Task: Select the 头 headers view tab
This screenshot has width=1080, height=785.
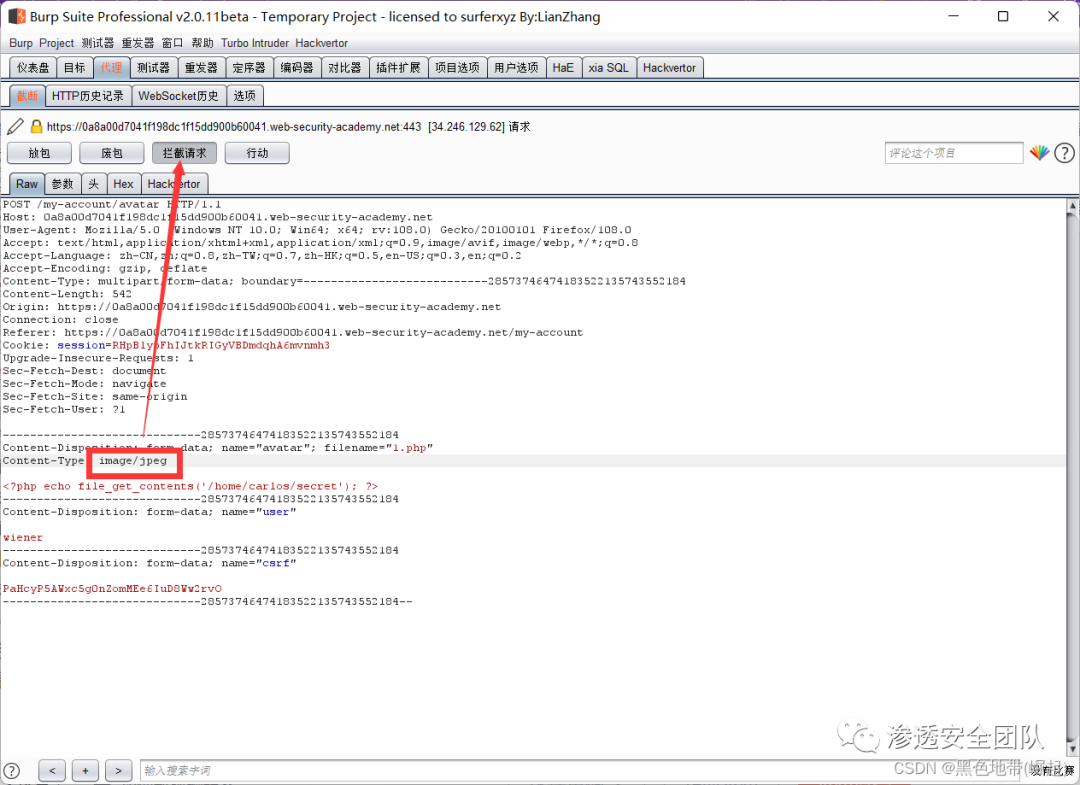Action: [94, 184]
